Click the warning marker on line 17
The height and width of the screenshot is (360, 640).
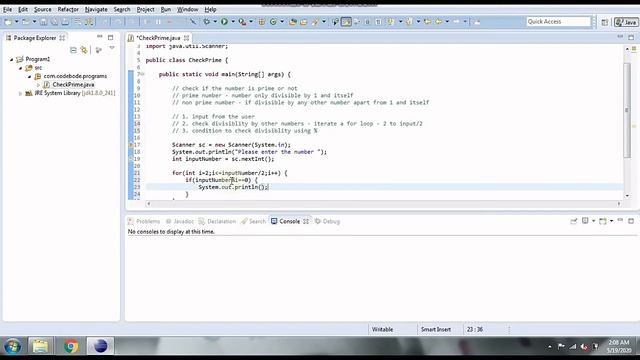[x=131, y=144]
